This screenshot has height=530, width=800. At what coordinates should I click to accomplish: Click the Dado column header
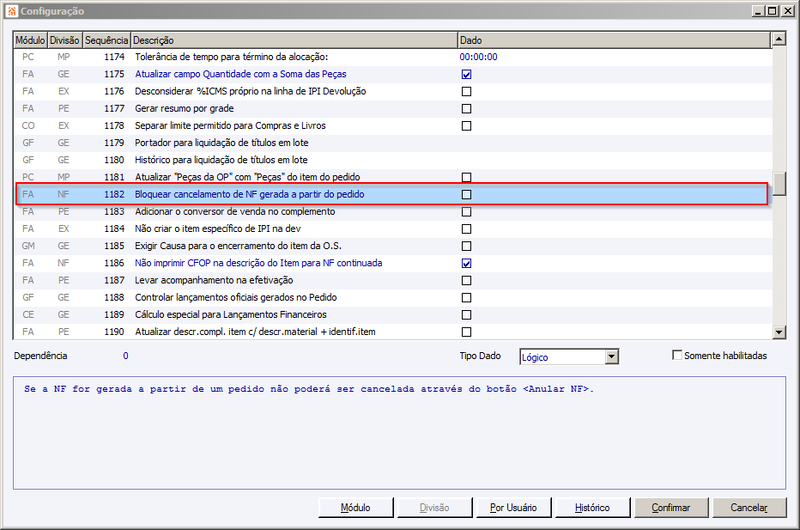click(x=614, y=40)
